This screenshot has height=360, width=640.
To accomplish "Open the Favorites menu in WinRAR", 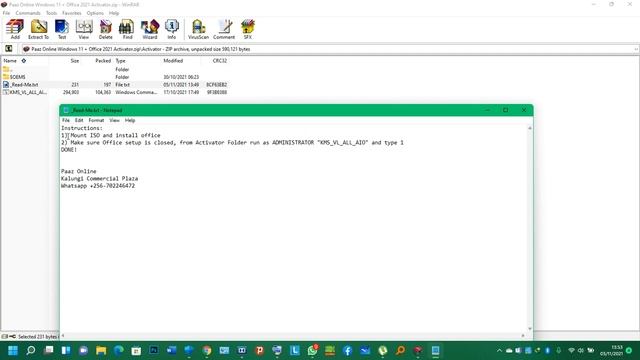I will coord(71,13).
